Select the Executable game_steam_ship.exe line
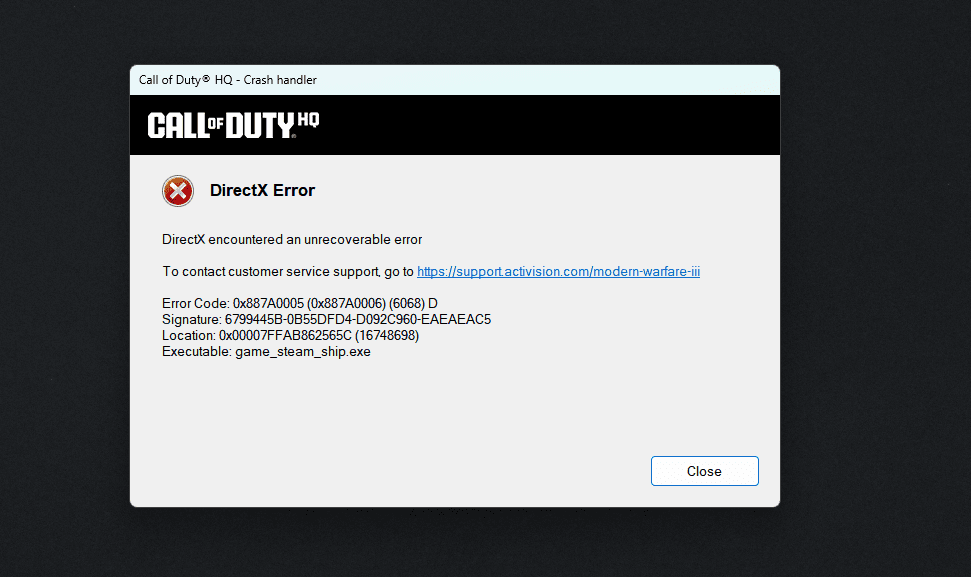The image size is (971, 577). tap(266, 352)
